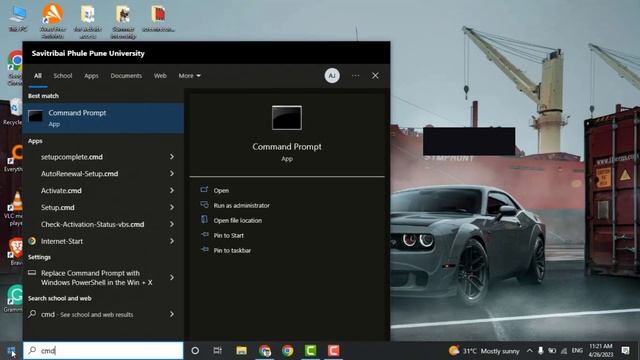Screen dimensions: 640x360
Task: Open the red Camtasia recorder taskbar icon
Action: (x=333, y=351)
